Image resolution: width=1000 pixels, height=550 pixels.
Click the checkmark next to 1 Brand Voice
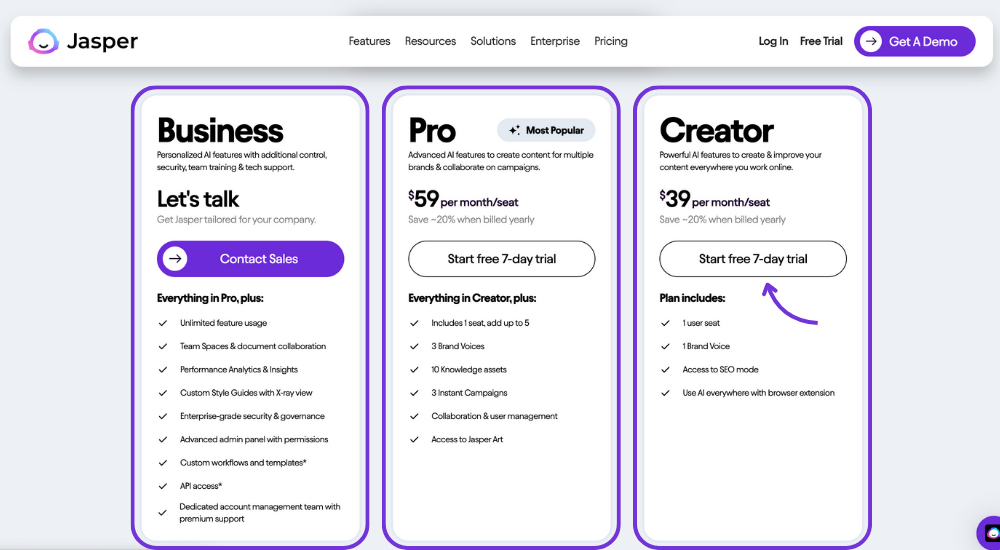pyautogui.click(x=666, y=346)
